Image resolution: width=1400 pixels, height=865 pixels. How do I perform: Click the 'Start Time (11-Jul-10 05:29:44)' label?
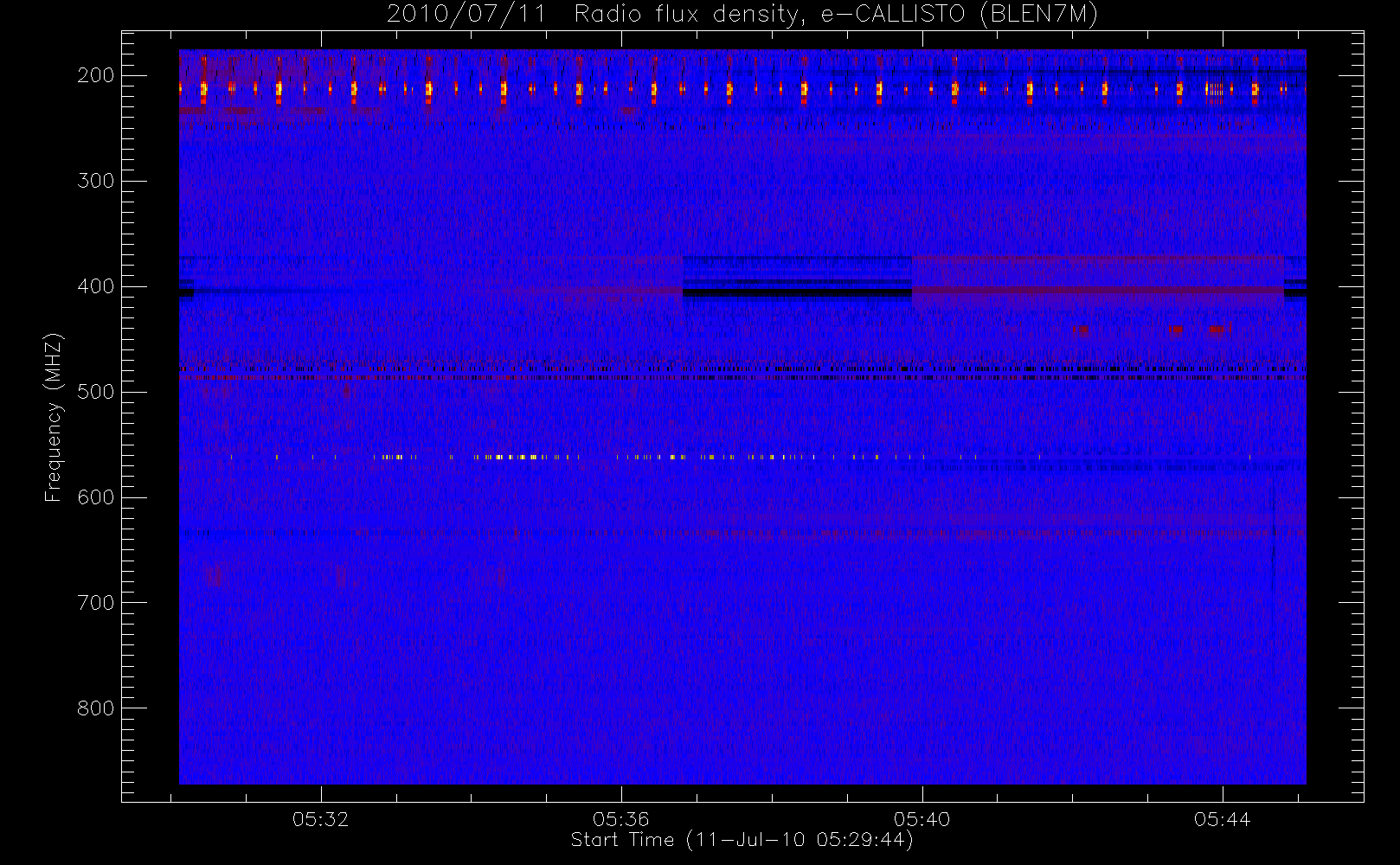pyautogui.click(x=742, y=840)
